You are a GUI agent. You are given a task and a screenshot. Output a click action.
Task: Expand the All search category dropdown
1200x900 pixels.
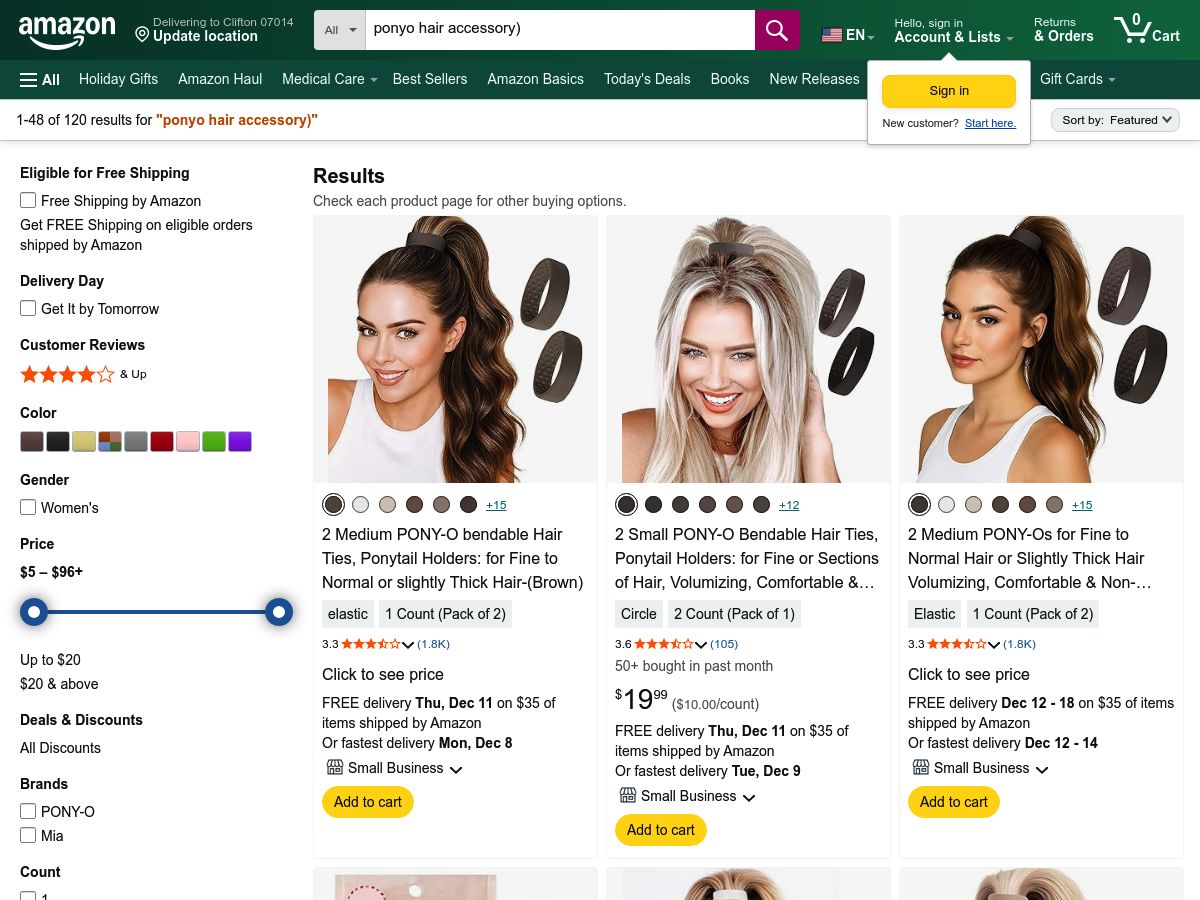click(x=340, y=30)
